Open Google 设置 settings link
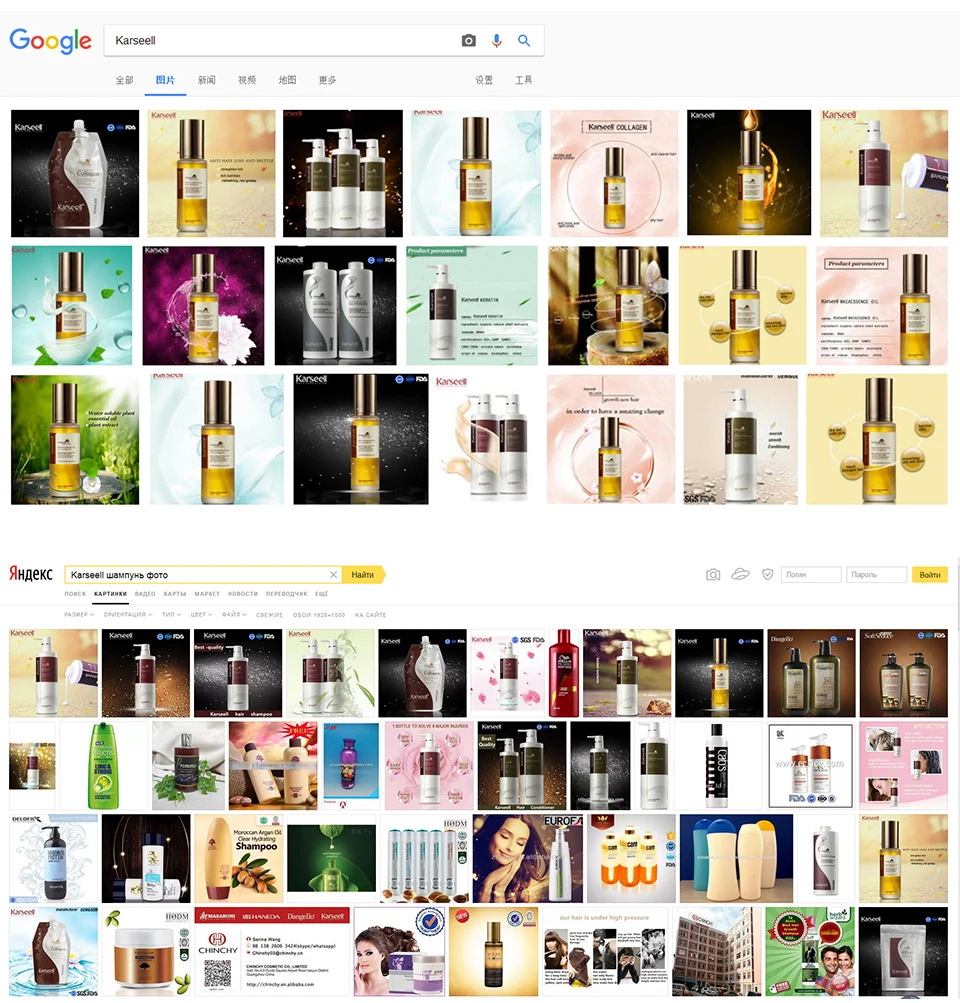Screen dimensions: 960x1003 pyautogui.click(x=484, y=80)
